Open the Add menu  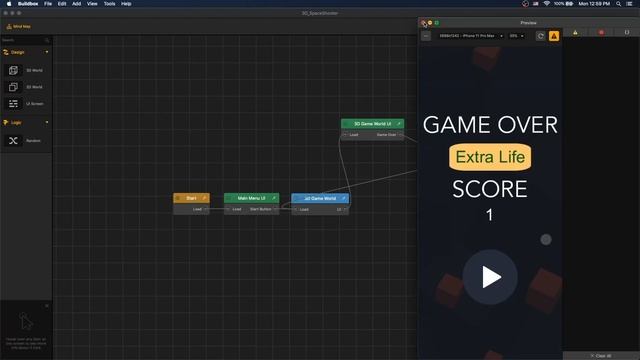(x=76, y=4)
